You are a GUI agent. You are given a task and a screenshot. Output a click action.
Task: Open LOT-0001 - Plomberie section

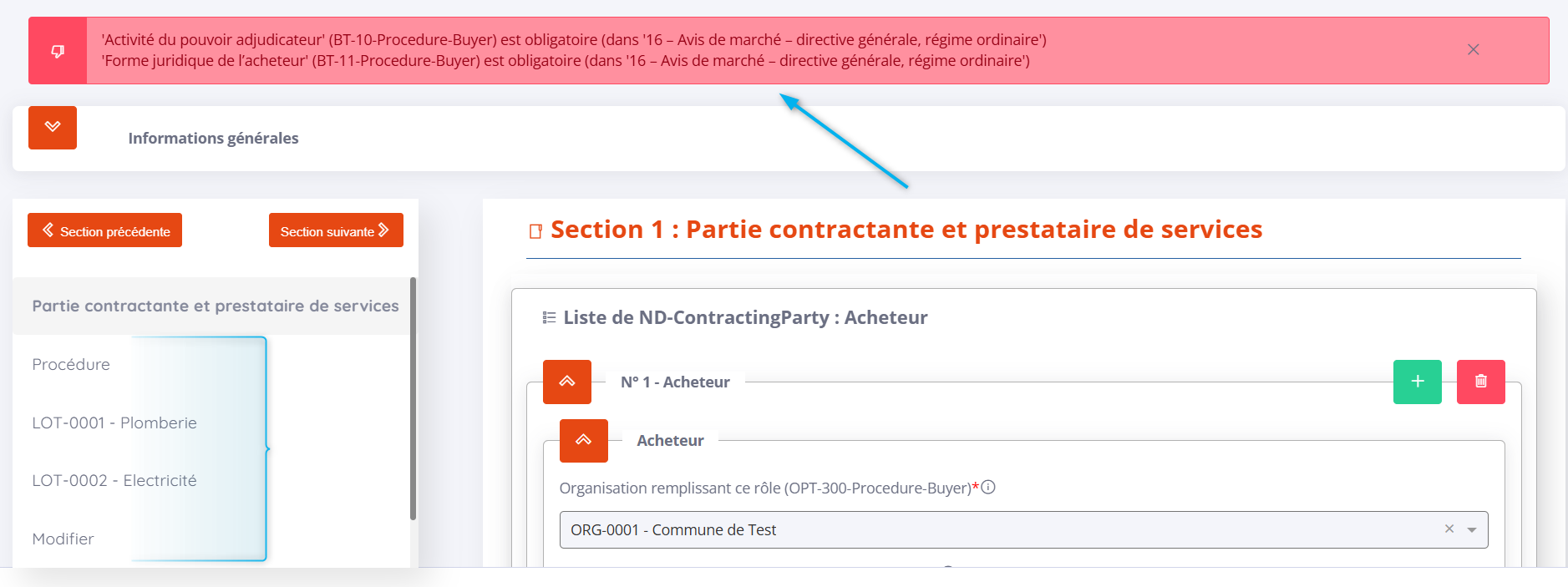tap(114, 423)
